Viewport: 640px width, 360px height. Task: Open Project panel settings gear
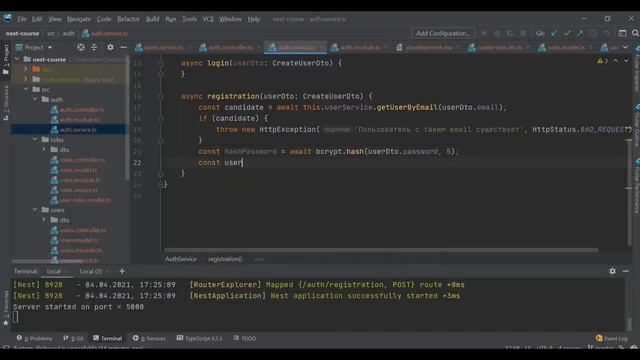coord(110,47)
